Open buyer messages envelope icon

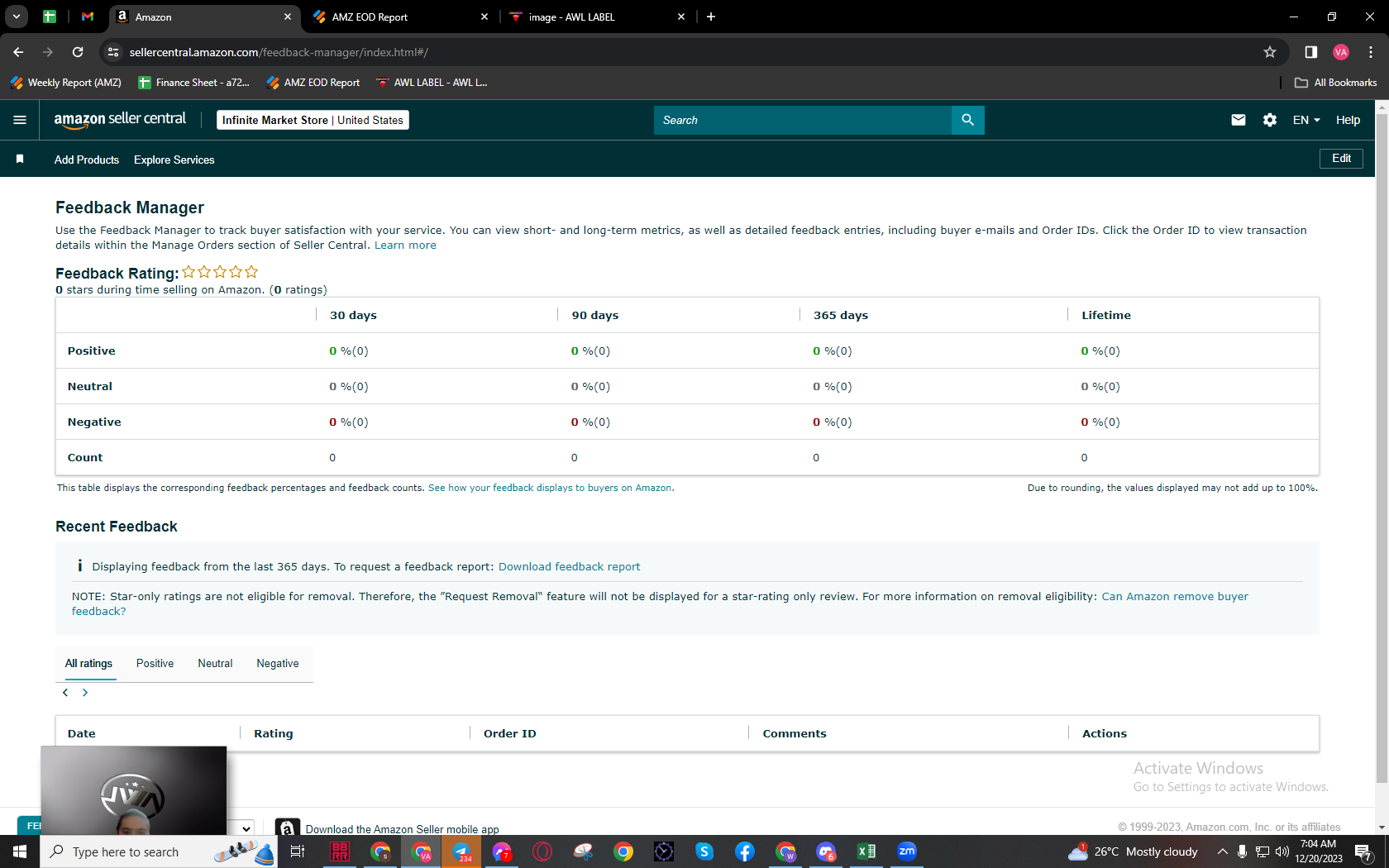[x=1239, y=120]
